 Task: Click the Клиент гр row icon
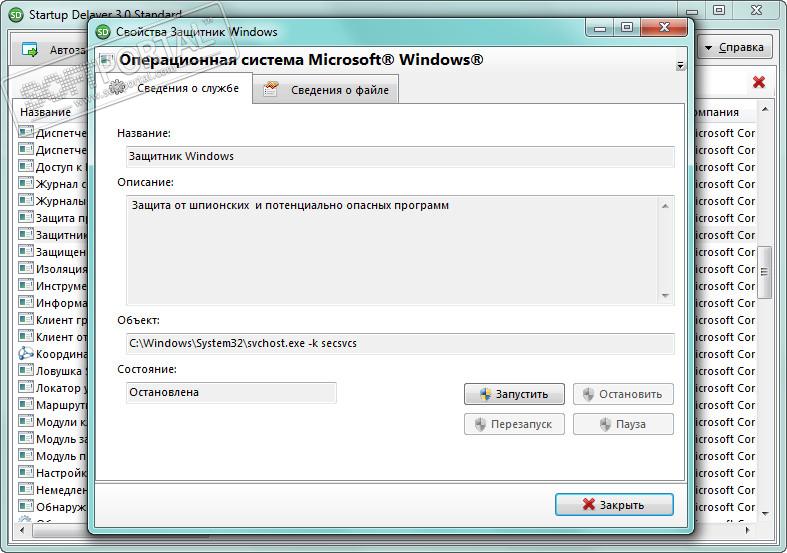tap(26, 319)
